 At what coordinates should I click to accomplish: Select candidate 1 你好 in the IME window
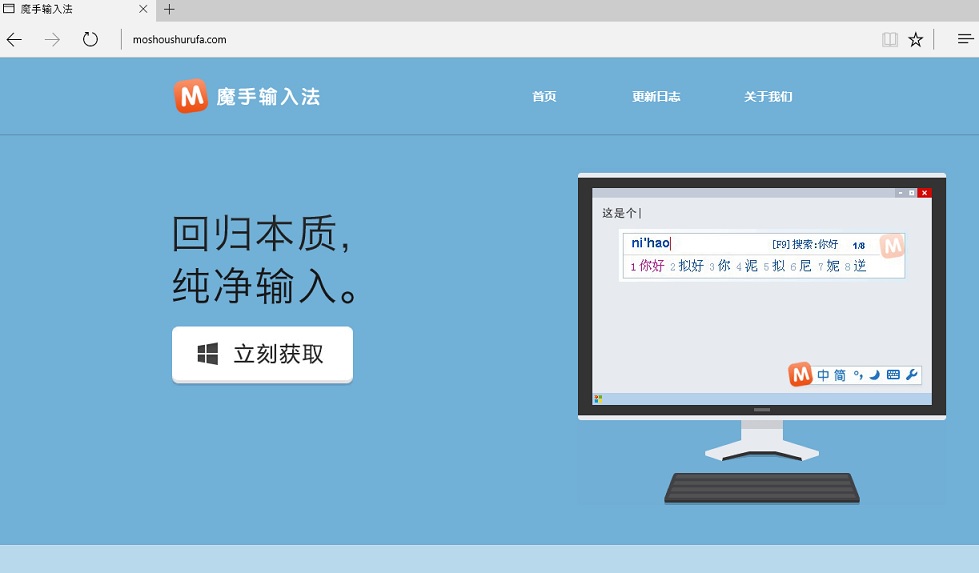pos(647,266)
